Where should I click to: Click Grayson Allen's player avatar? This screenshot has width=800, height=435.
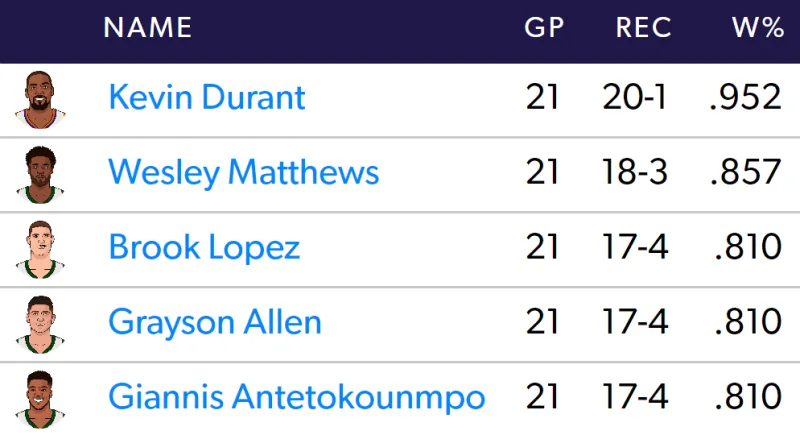40,325
